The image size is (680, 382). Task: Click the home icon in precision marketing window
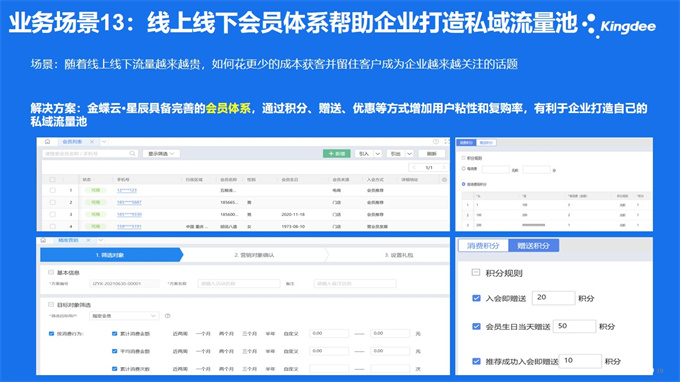tap(43, 240)
